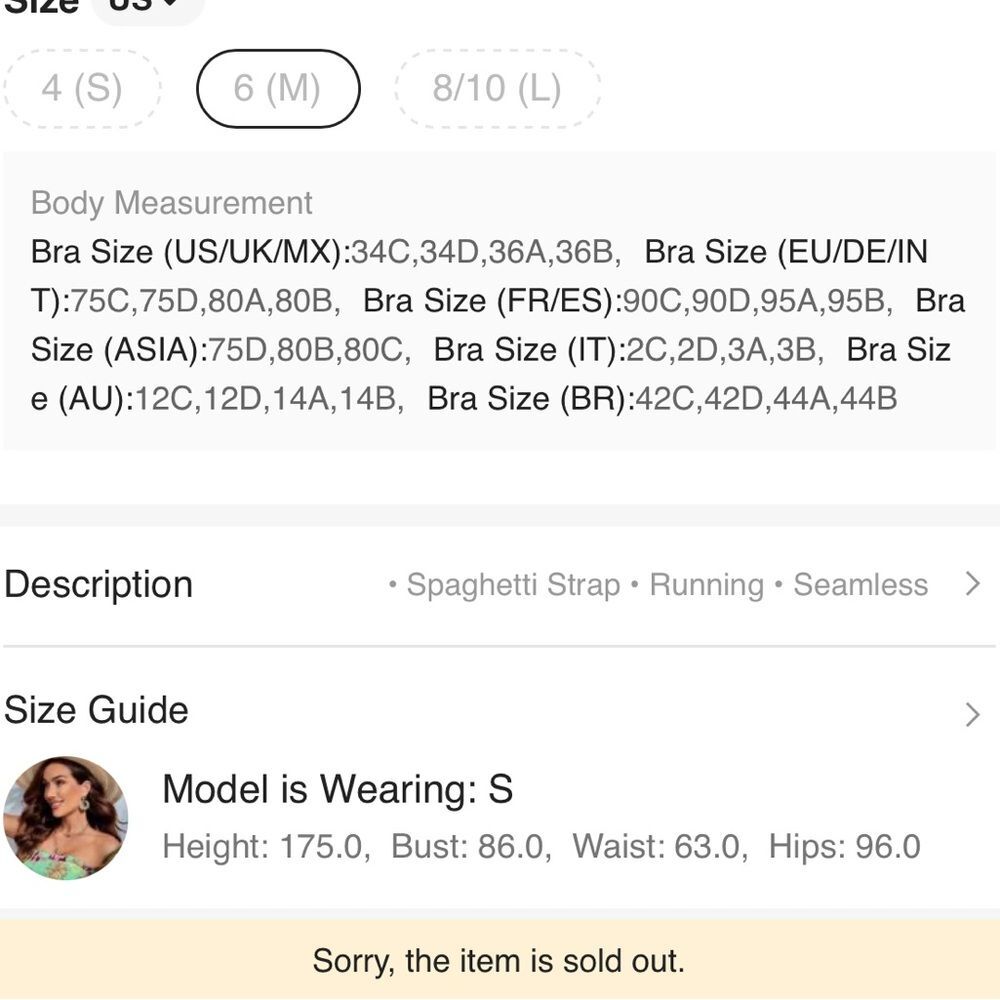Tap the model's circular photo thumbnail

click(66, 818)
